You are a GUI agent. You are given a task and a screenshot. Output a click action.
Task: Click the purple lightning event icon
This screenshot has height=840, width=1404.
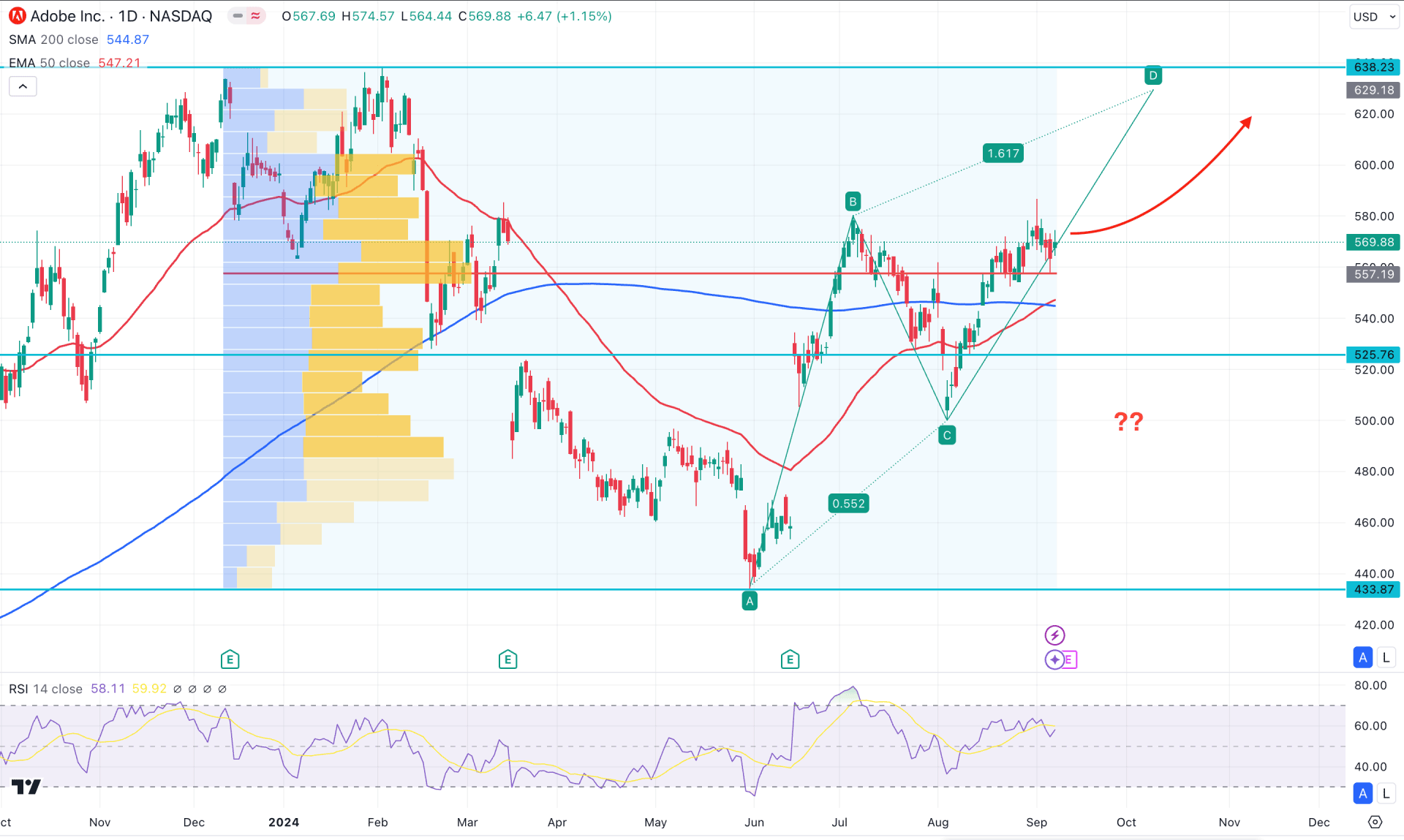coord(1054,635)
